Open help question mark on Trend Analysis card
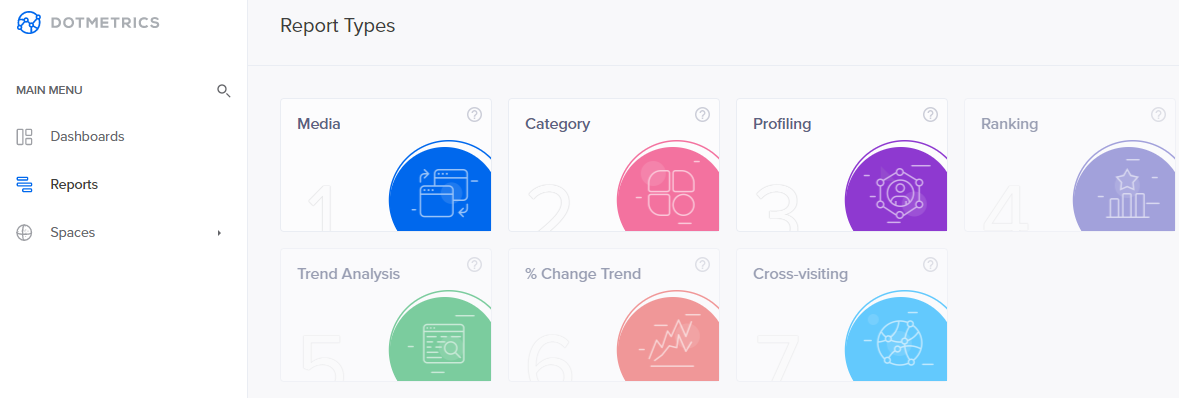Viewport: 1179px width, 398px height. pos(474,264)
